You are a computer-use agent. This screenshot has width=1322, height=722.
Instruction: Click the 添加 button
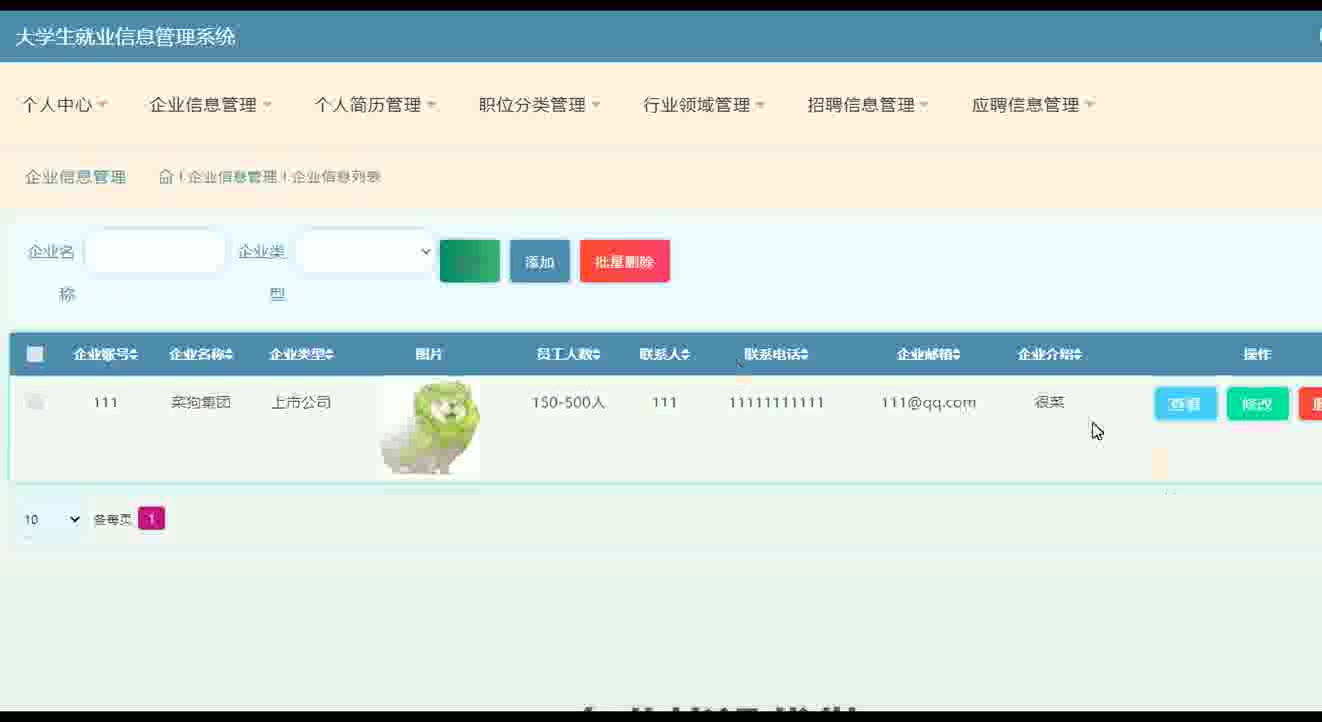click(x=540, y=261)
